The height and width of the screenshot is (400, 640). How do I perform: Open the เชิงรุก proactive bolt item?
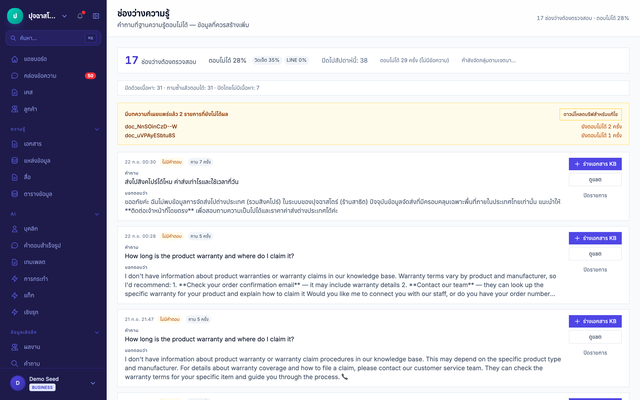[15, 312]
